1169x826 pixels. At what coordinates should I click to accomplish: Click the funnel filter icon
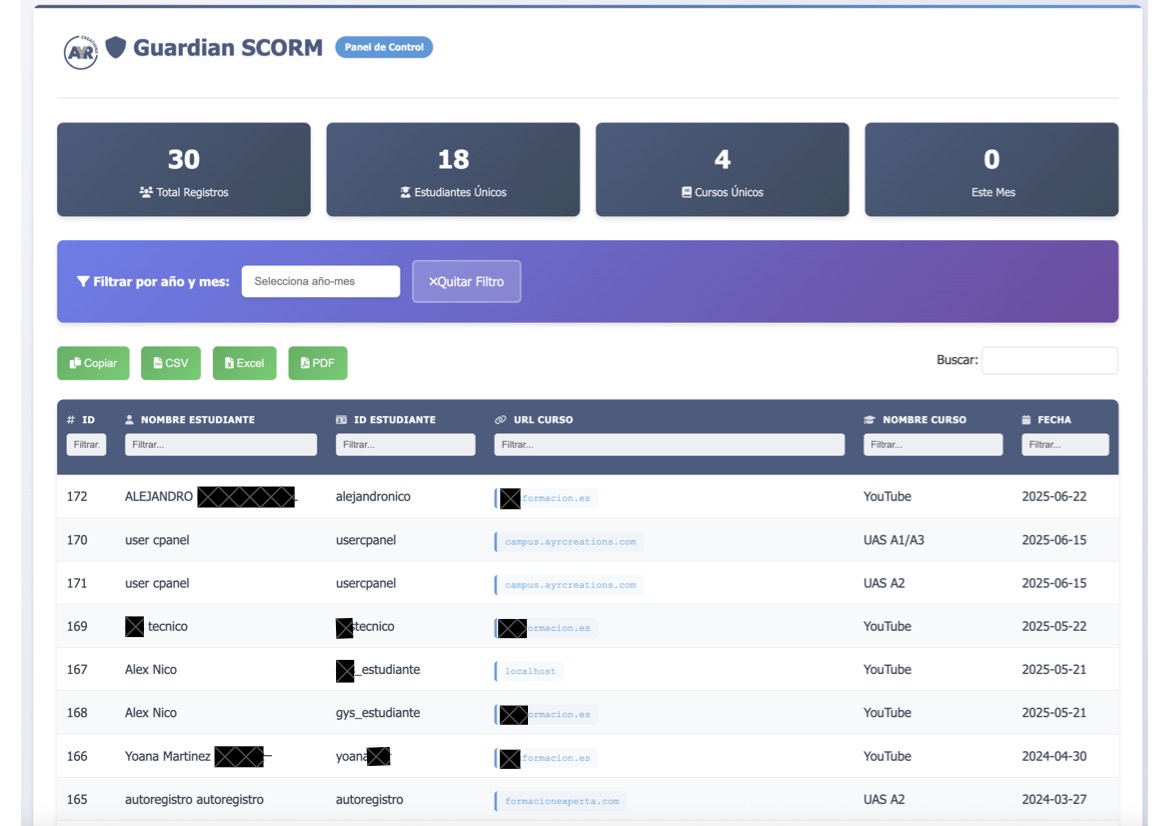point(83,282)
